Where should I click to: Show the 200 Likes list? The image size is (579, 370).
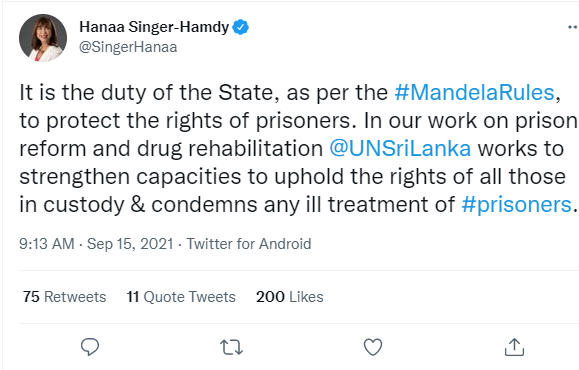pyautogui.click(x=290, y=297)
